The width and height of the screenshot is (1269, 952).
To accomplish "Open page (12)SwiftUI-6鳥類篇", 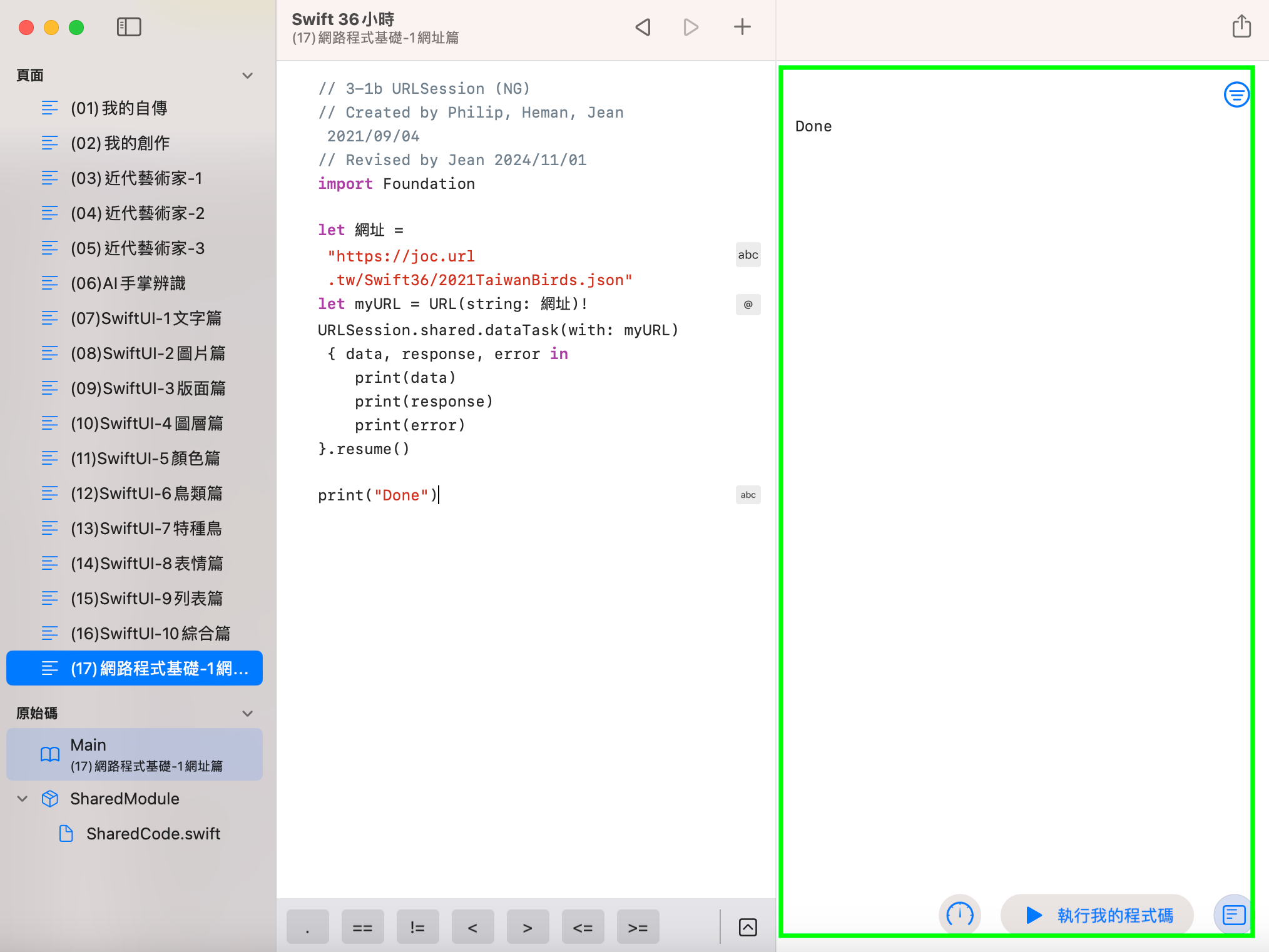I will (x=146, y=494).
